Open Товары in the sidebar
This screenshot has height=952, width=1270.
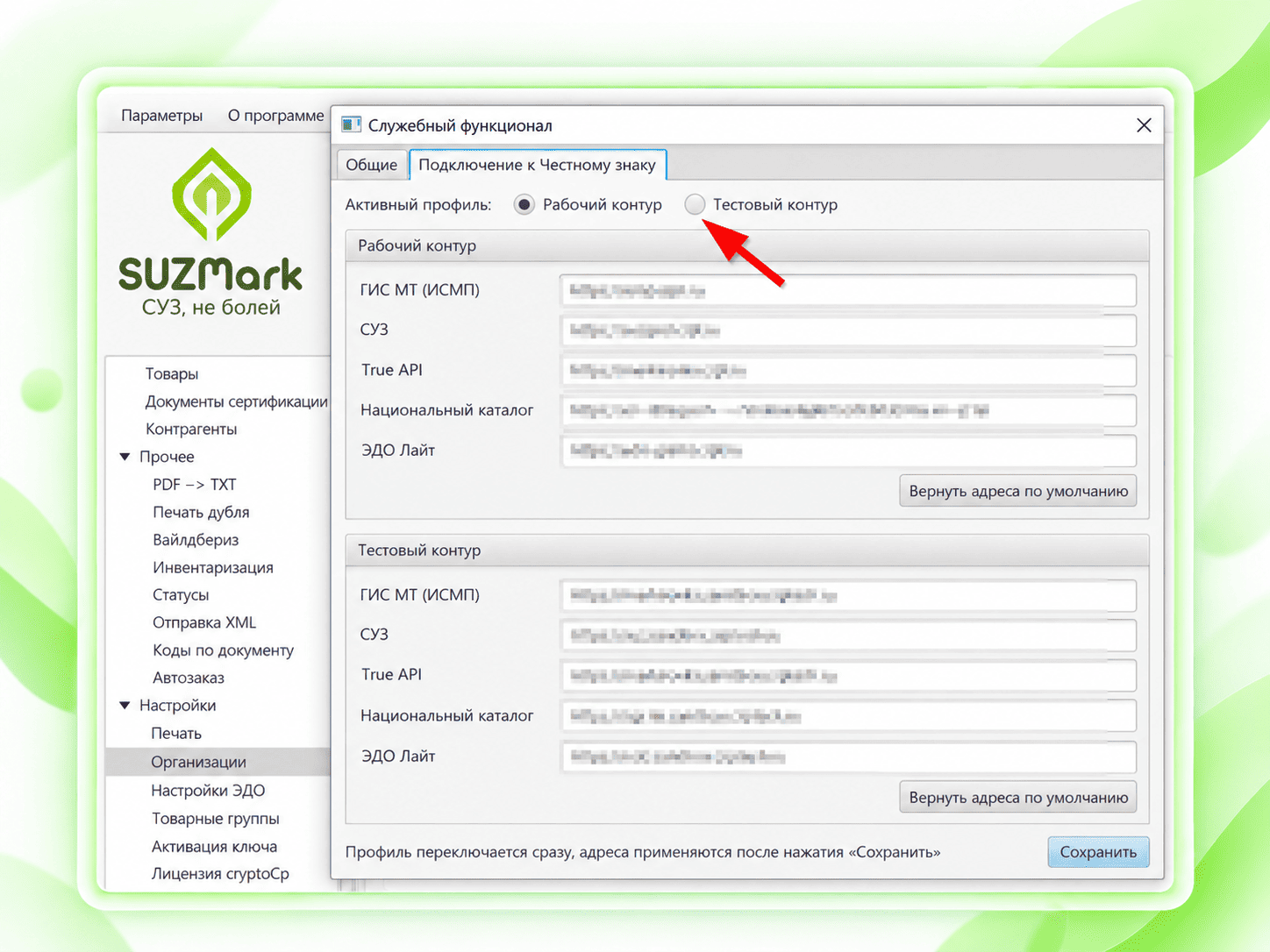point(172,373)
